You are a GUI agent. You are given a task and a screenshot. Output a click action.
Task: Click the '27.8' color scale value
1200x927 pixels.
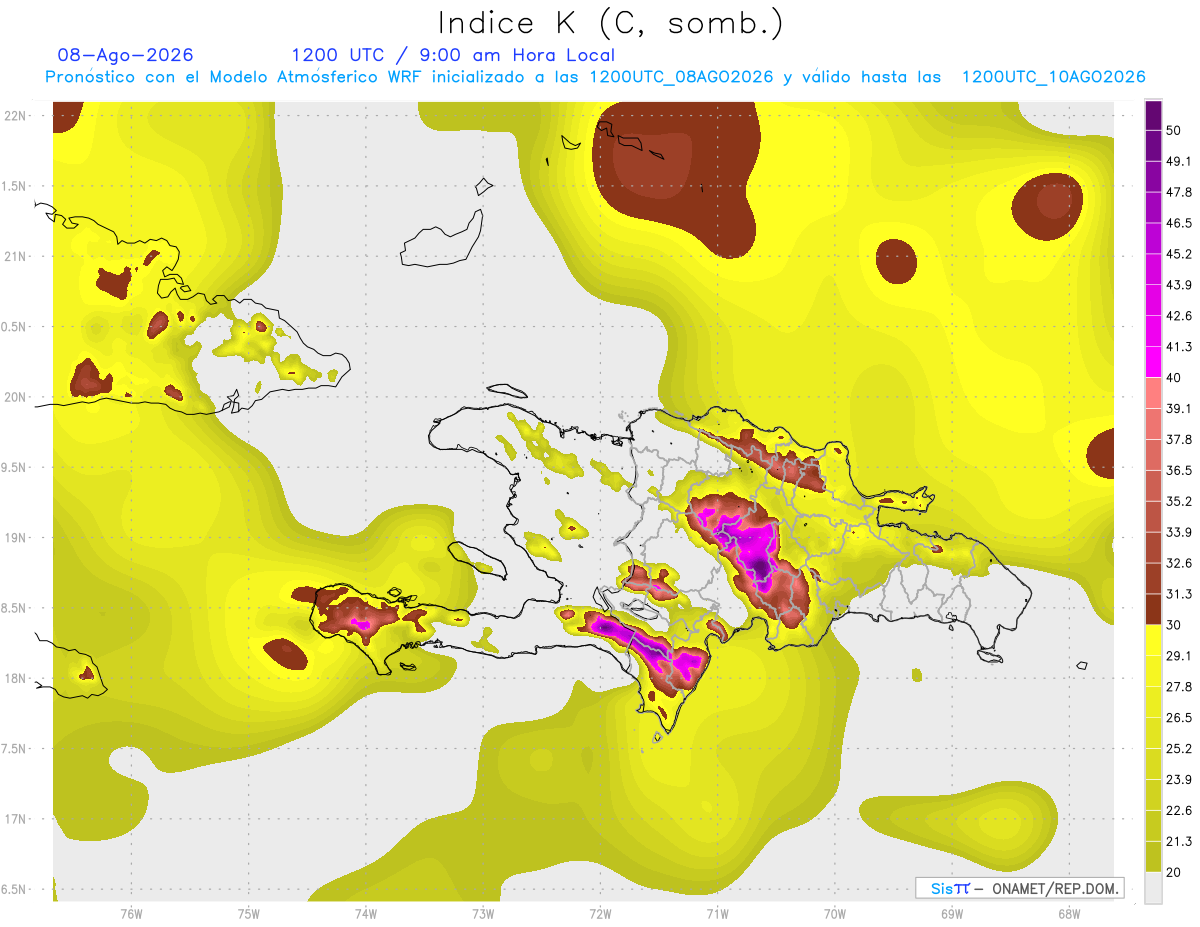pyautogui.click(x=1179, y=686)
